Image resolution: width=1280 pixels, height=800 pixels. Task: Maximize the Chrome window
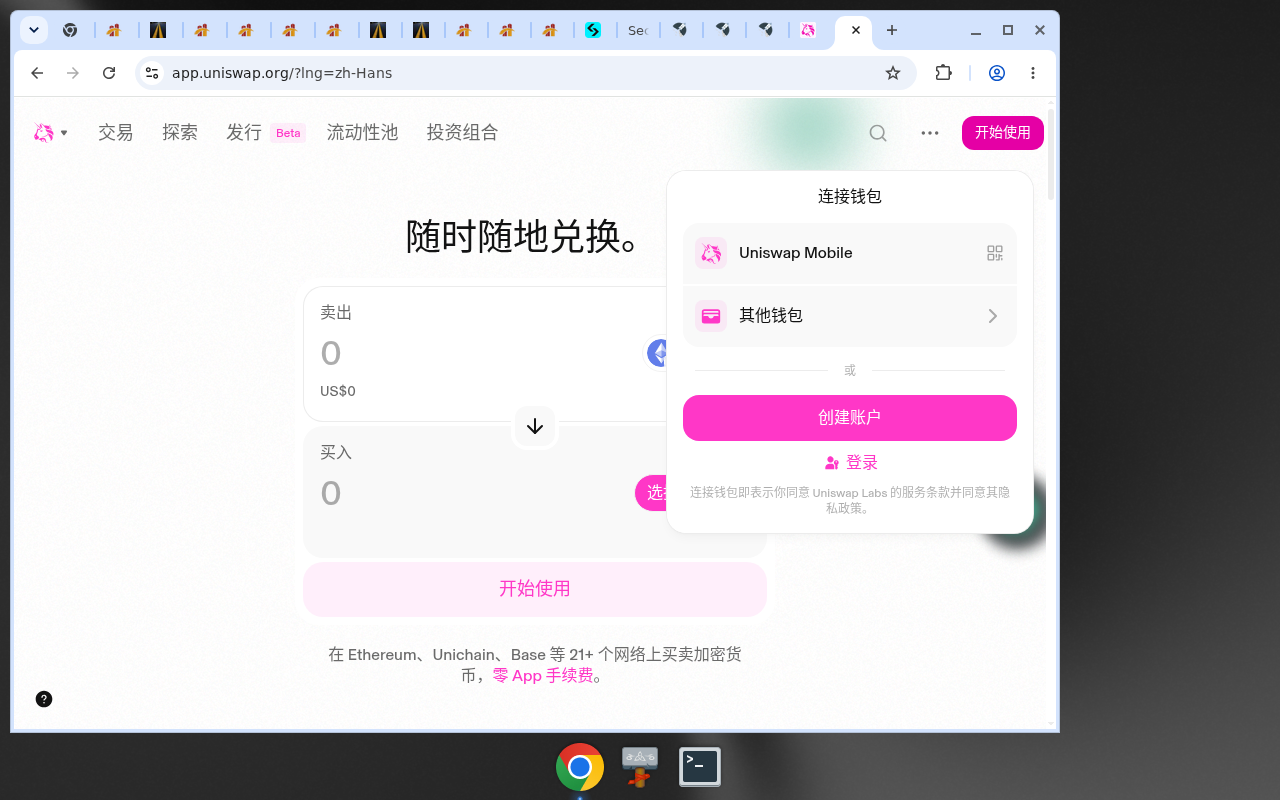[x=1008, y=30]
